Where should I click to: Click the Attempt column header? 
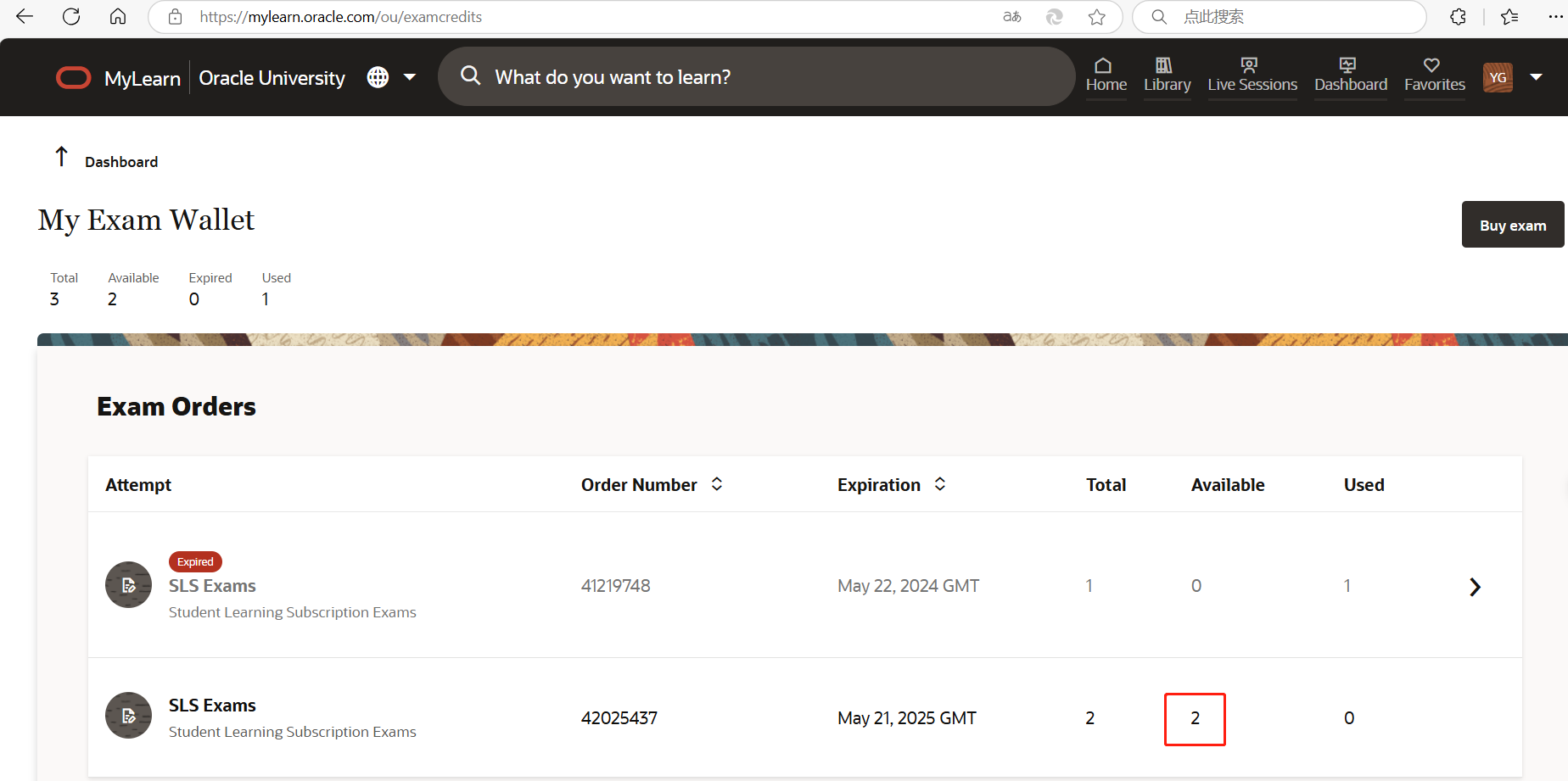coord(138,485)
